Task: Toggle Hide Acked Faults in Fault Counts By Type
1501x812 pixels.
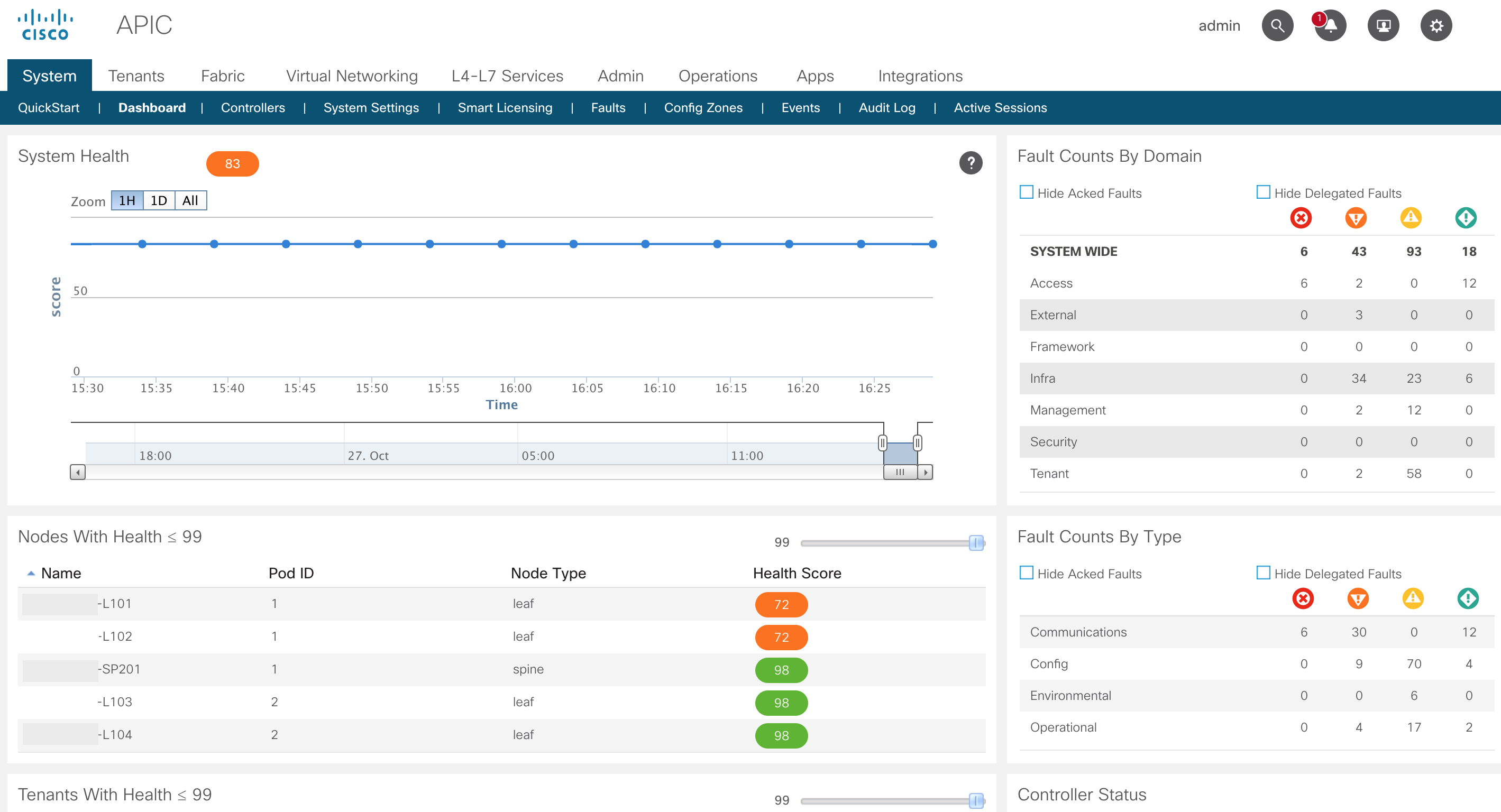Action: click(1026, 573)
